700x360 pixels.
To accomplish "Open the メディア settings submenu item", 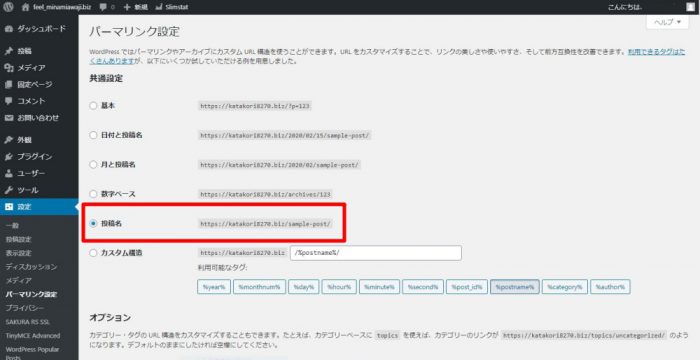I will pyautogui.click(x=19, y=280).
